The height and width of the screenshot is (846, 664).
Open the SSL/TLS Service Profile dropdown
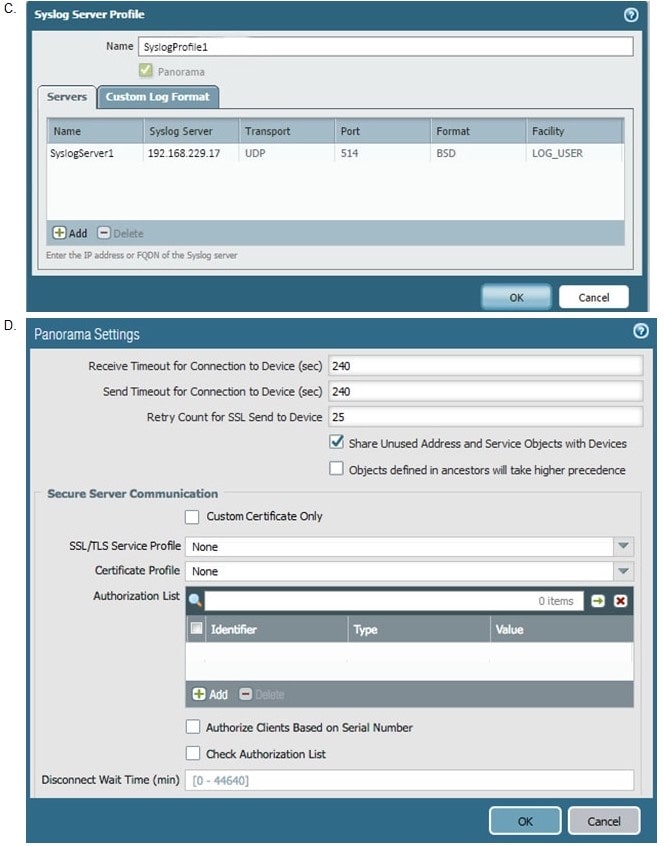pos(623,546)
